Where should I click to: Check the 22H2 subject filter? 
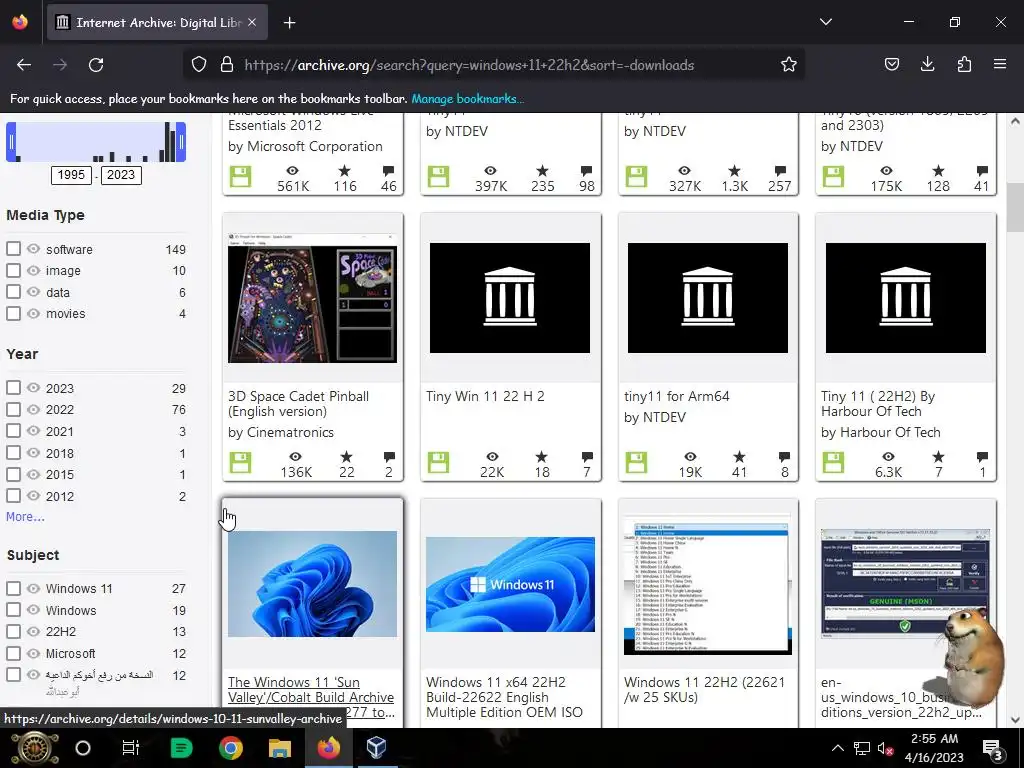pyautogui.click(x=13, y=632)
